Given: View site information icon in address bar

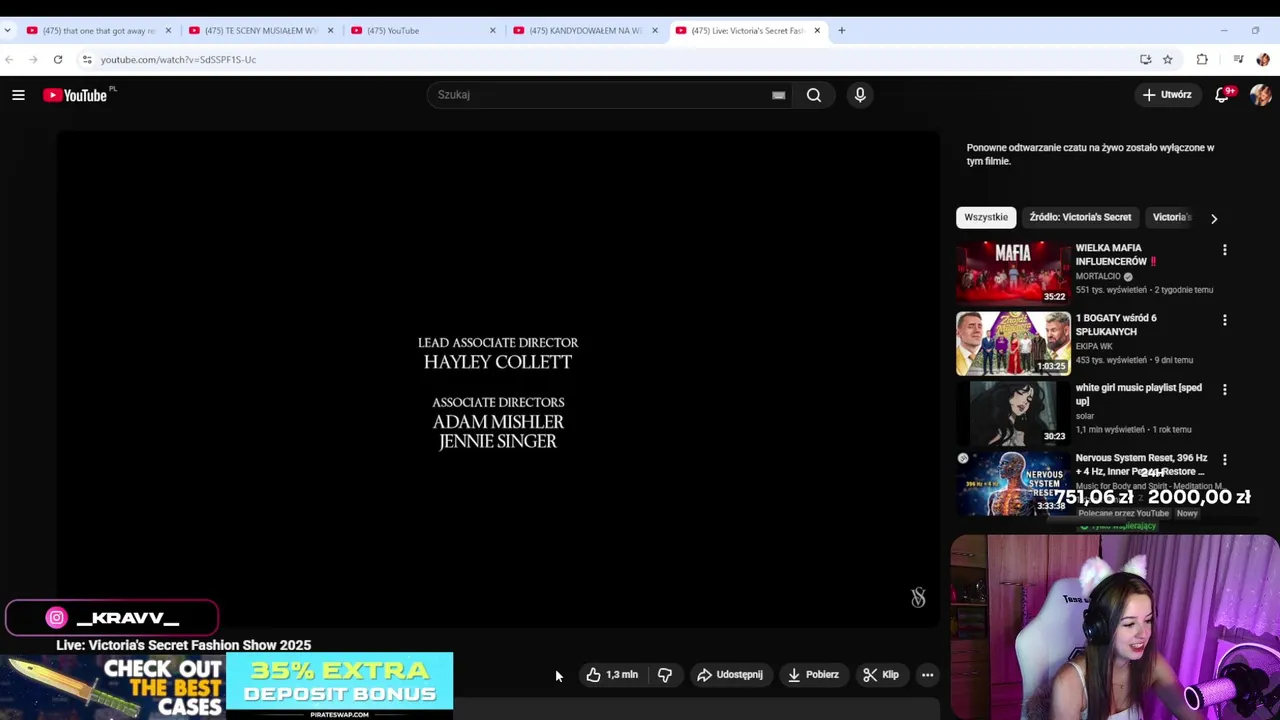Looking at the screenshot, I should click(x=87, y=60).
